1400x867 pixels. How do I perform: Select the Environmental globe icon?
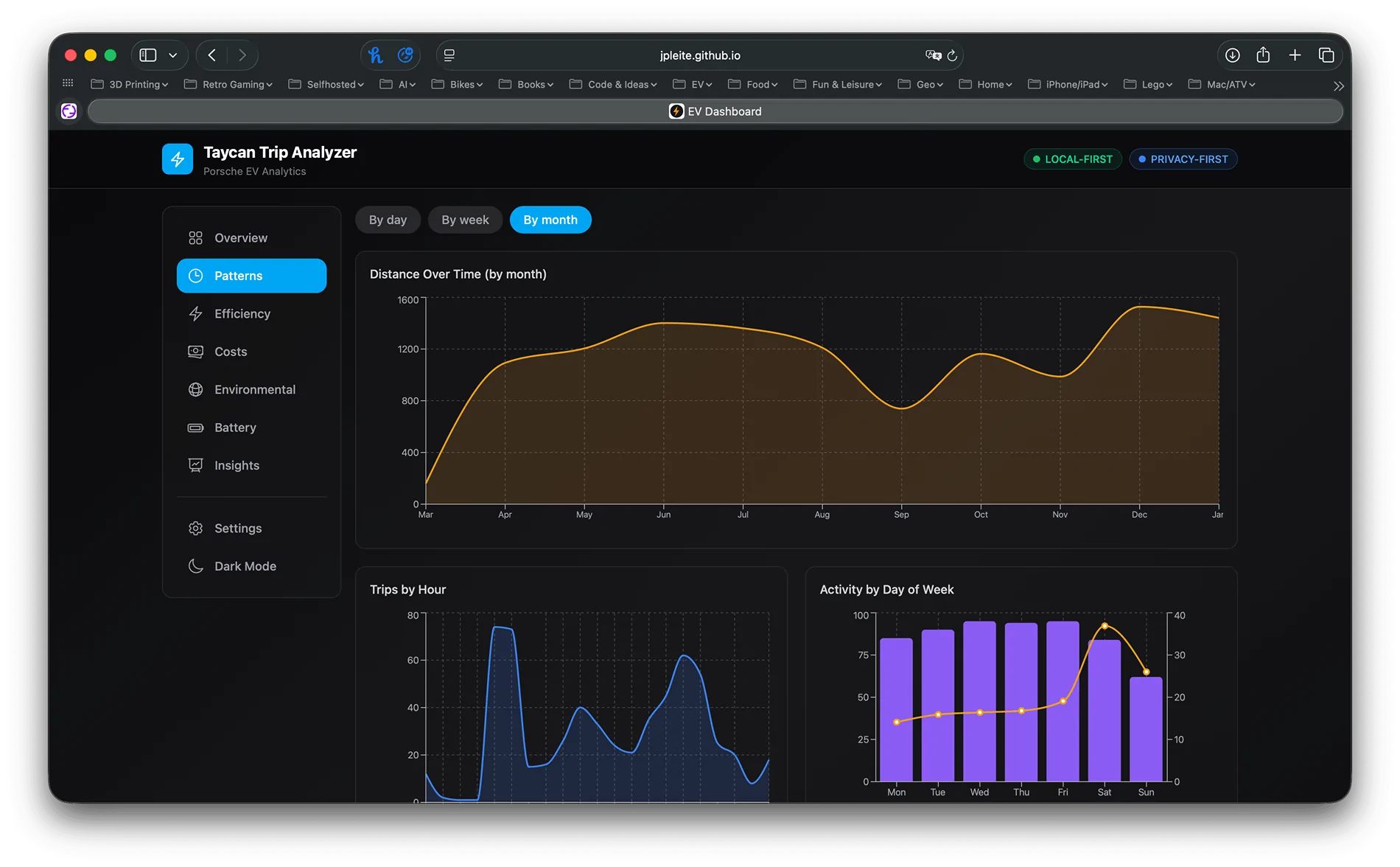pos(195,389)
